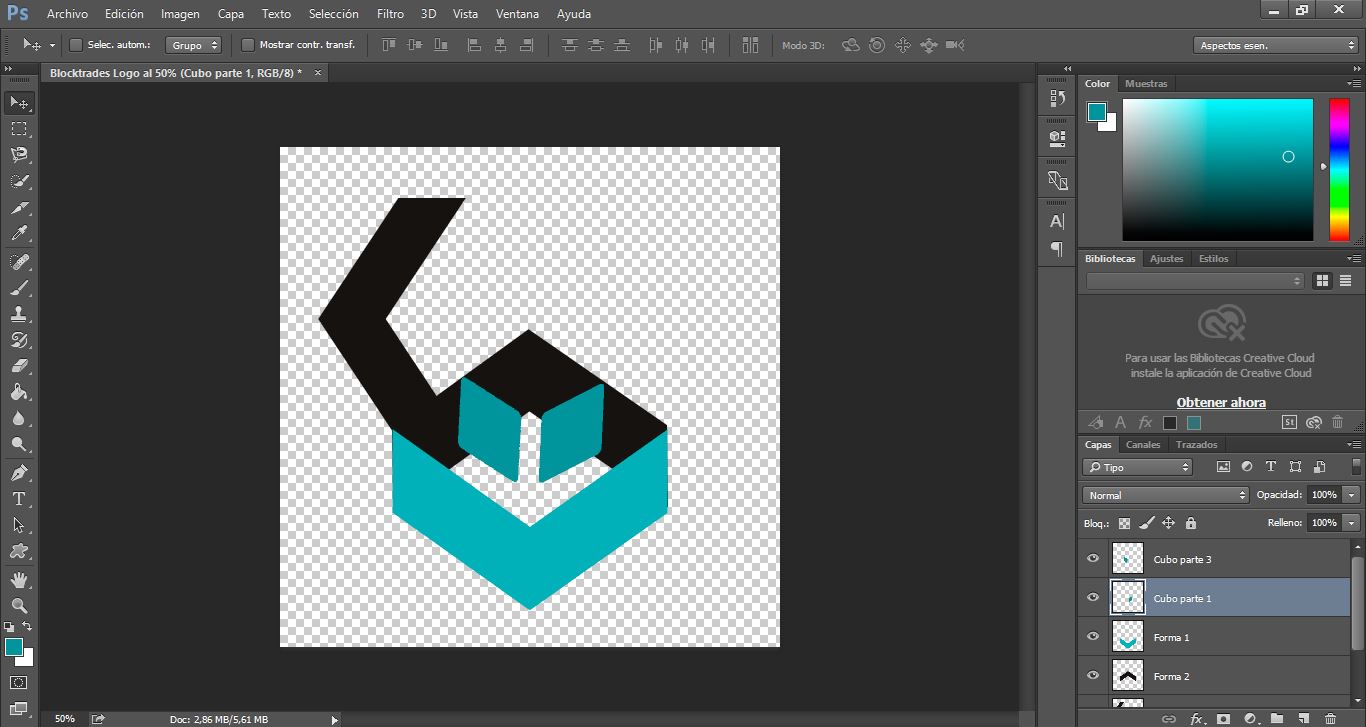This screenshot has width=1366, height=727.
Task: Select the Horizontal Type tool
Action: pyautogui.click(x=19, y=498)
